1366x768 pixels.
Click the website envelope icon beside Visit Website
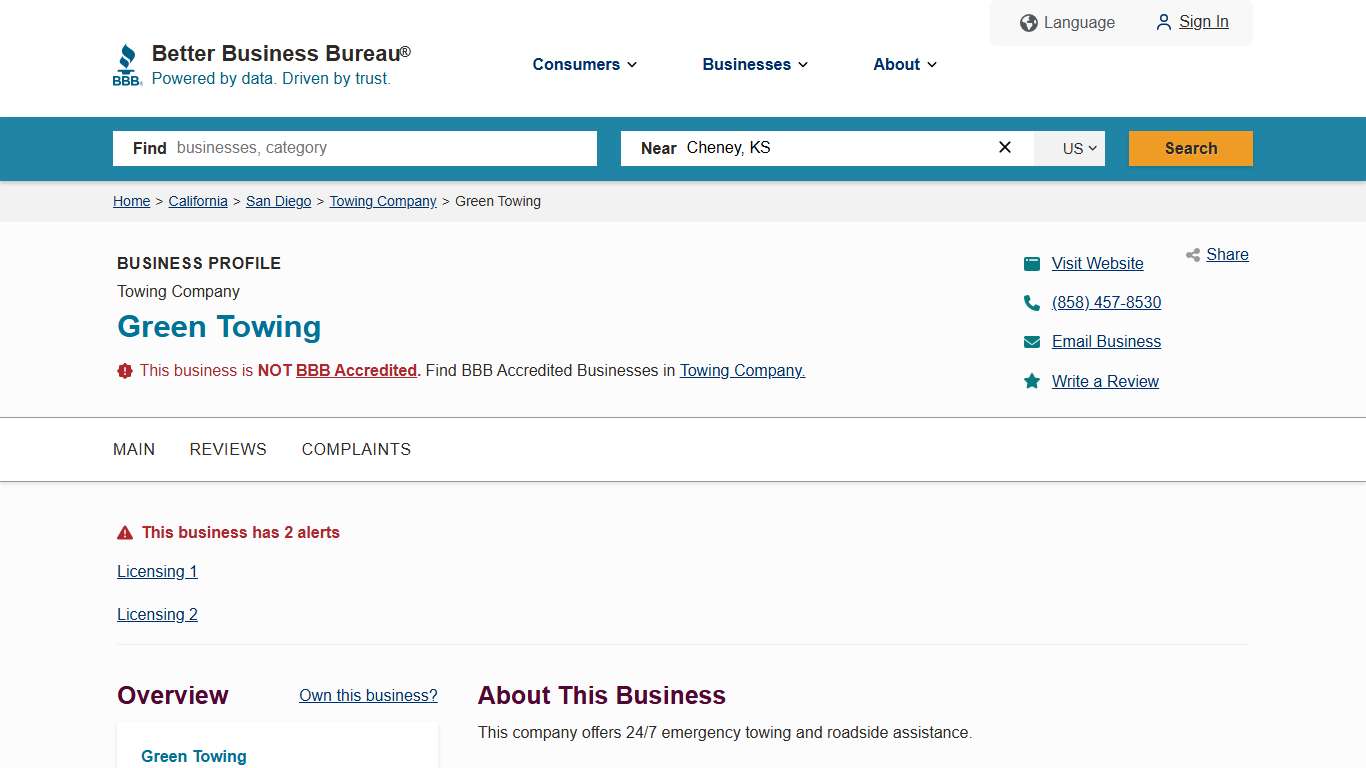(1032, 263)
